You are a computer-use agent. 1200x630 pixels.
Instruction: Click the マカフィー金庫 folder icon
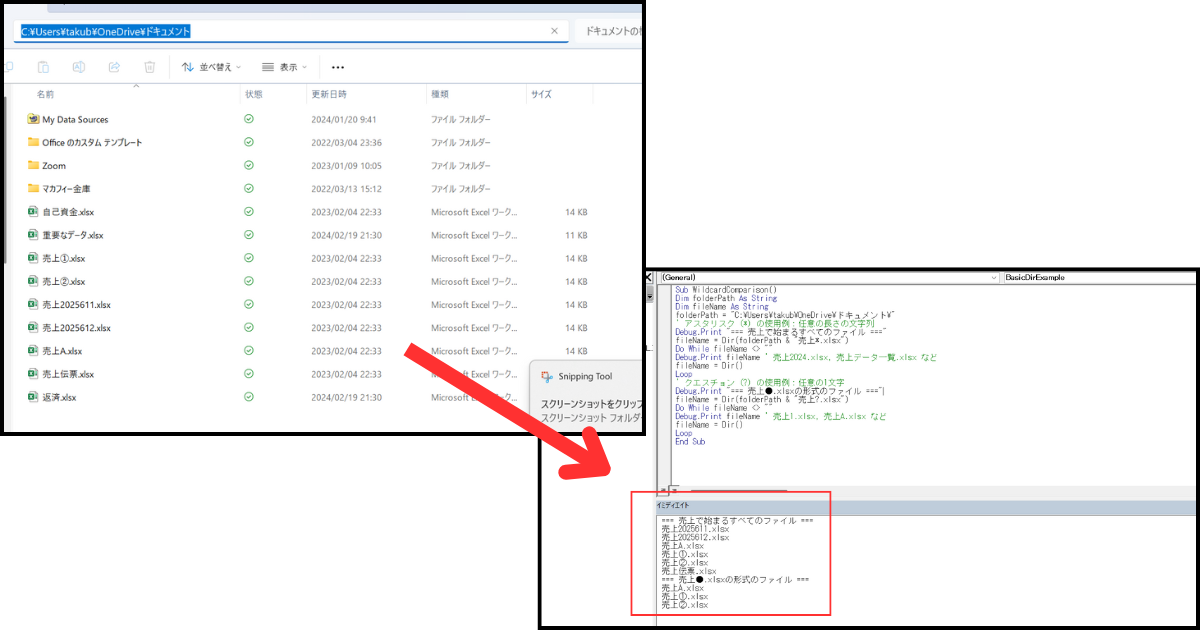33,188
